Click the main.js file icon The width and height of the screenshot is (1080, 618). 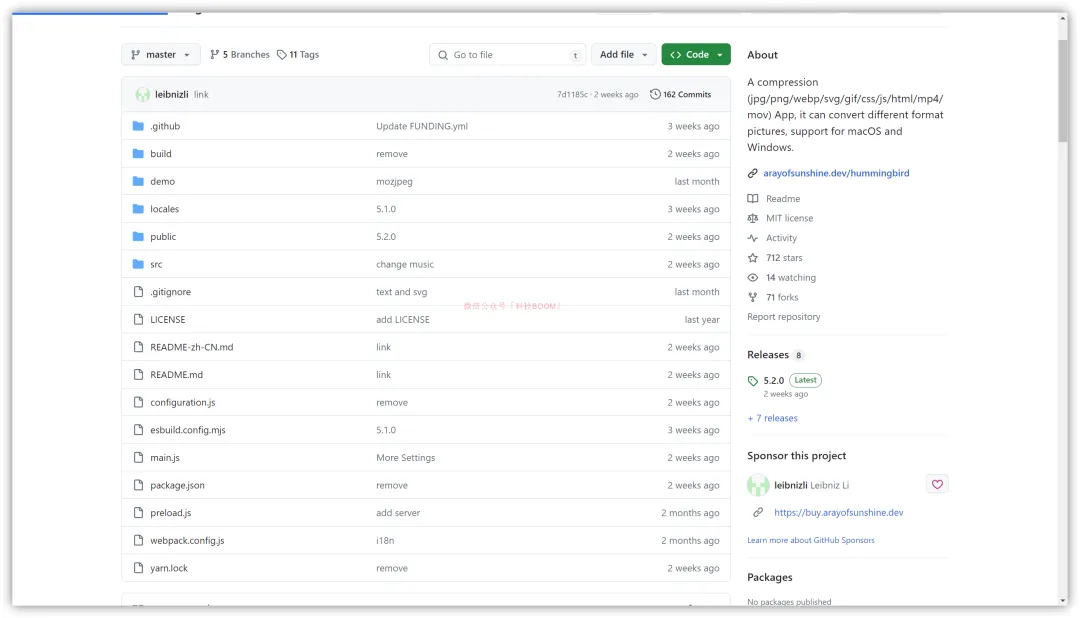138,457
